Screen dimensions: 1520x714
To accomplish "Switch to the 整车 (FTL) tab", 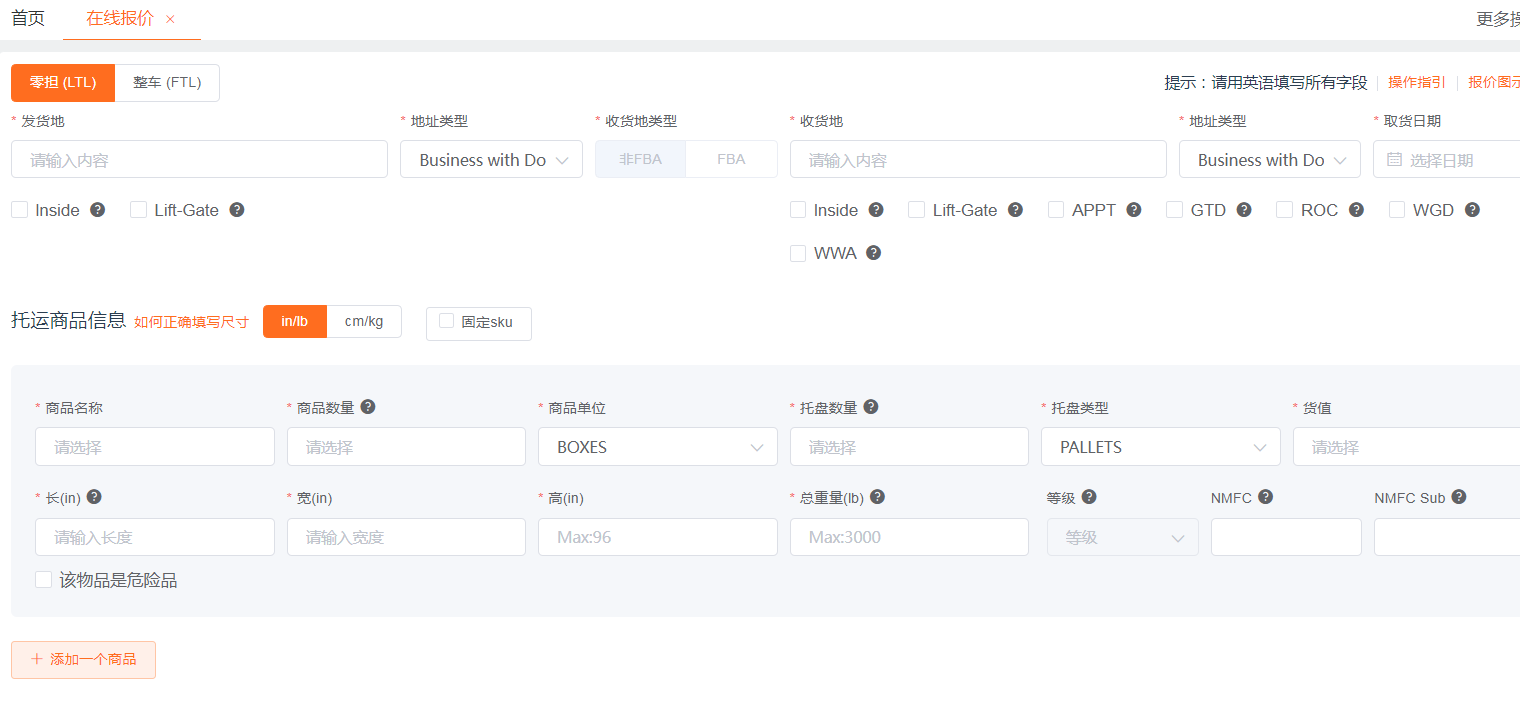I will 167,83.
